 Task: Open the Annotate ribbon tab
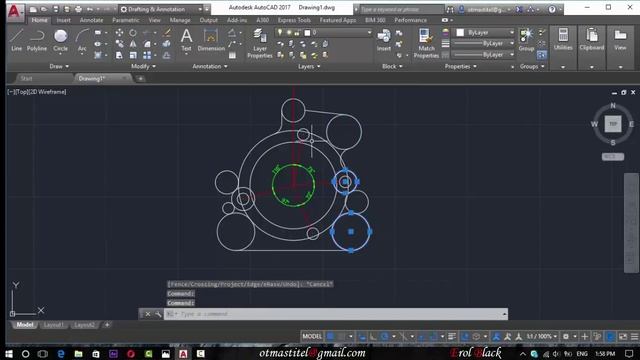(x=91, y=20)
